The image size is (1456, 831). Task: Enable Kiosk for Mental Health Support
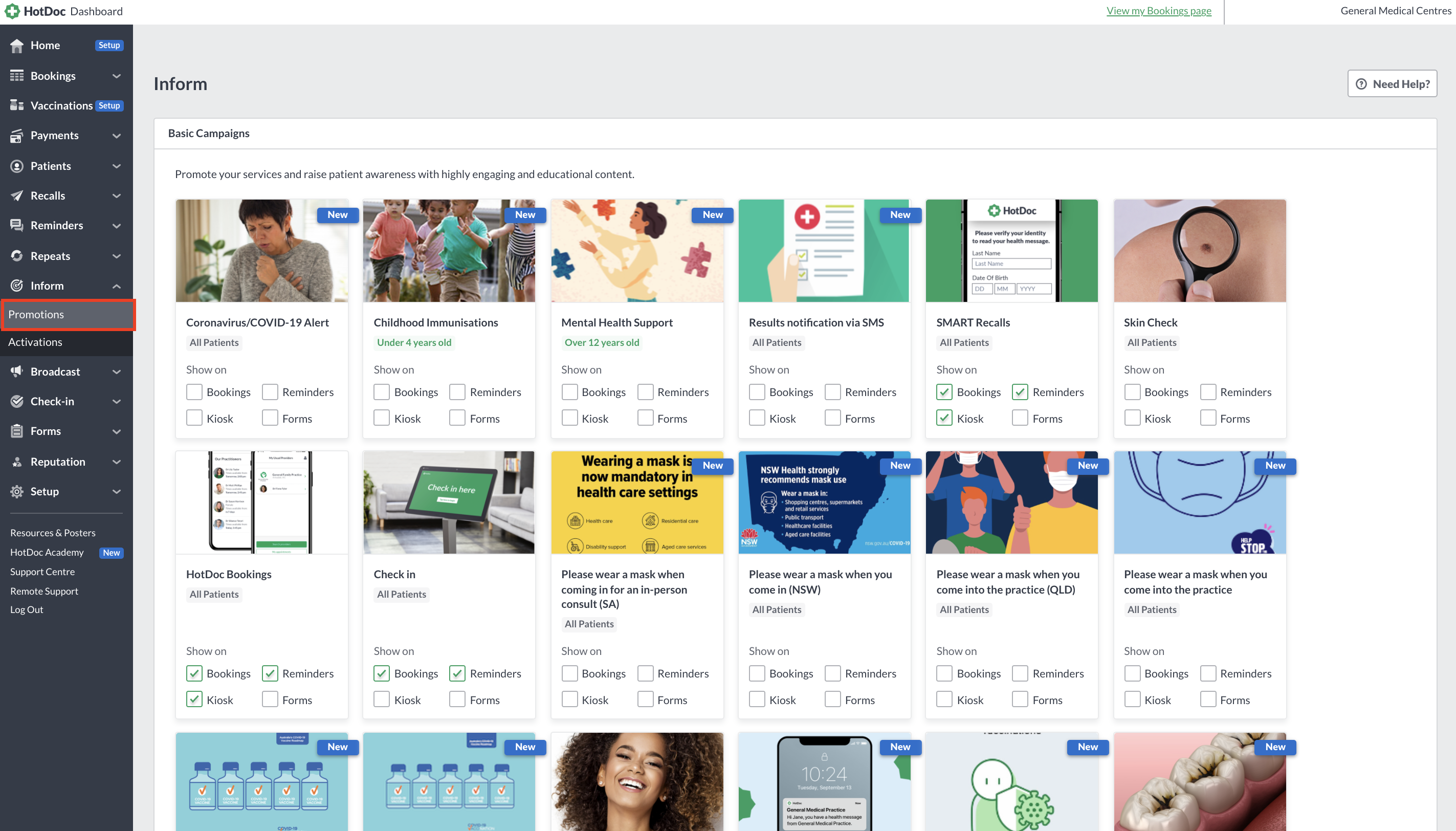569,418
